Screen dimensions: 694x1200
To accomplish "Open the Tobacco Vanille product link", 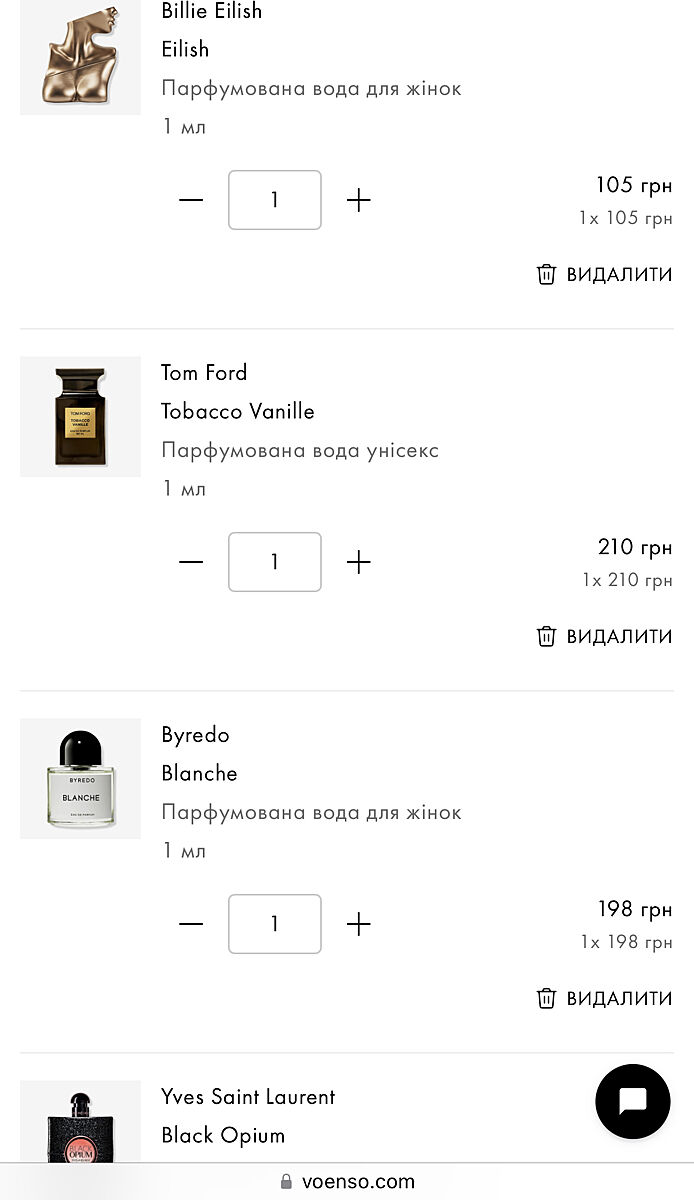I will pos(238,411).
